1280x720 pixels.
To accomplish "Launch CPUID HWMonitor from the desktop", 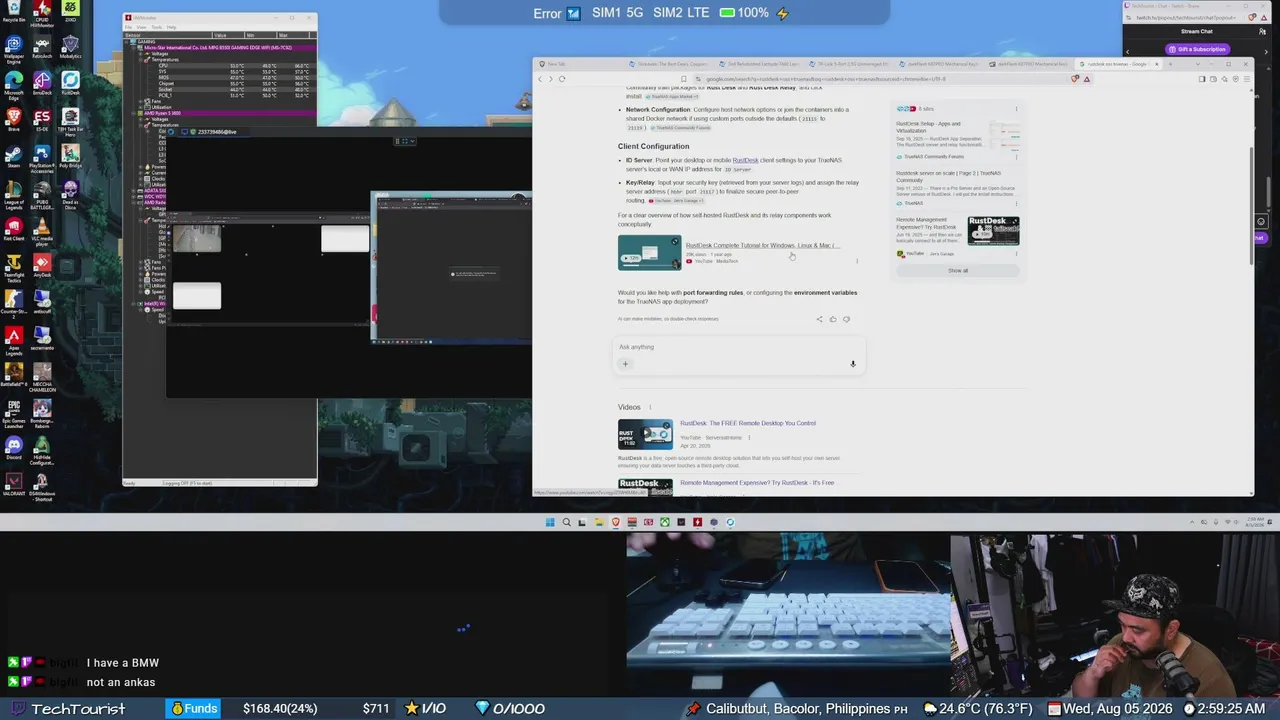I will (42, 12).
